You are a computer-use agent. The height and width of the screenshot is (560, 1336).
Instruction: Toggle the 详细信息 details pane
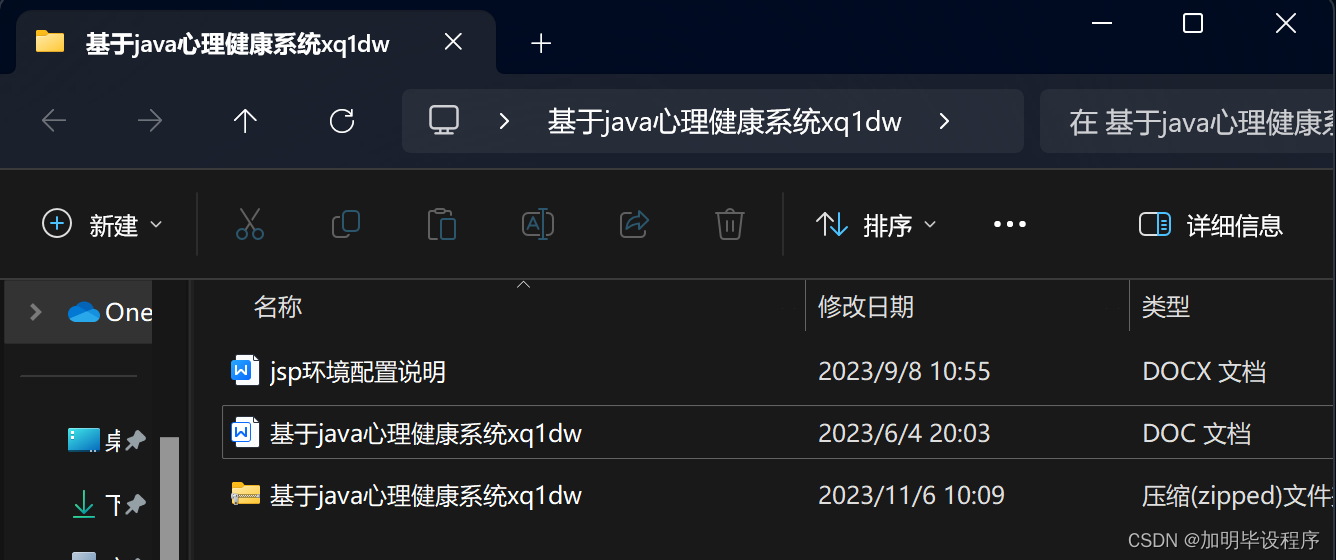1211,225
